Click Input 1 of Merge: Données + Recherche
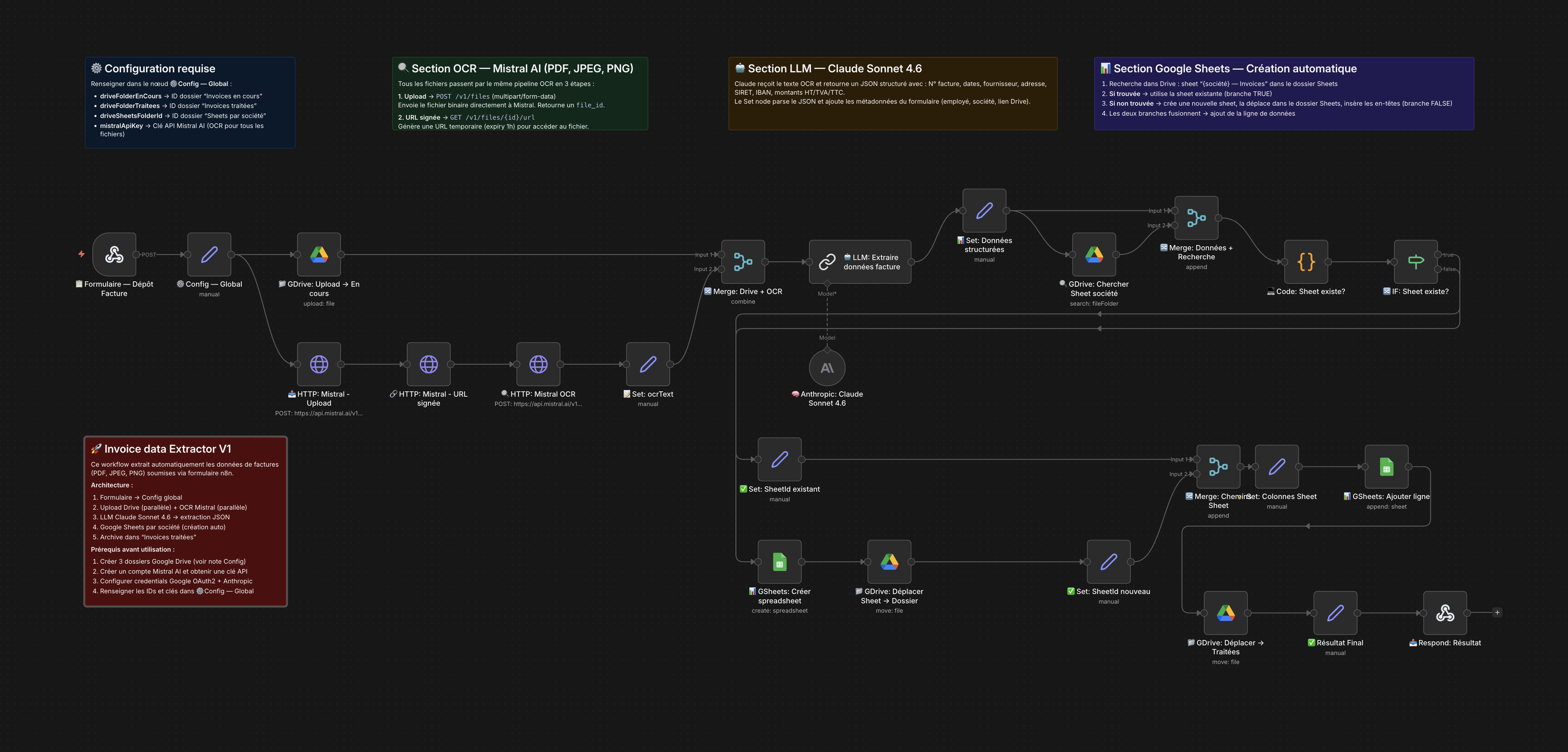This screenshot has width=1568, height=752. click(1174, 211)
